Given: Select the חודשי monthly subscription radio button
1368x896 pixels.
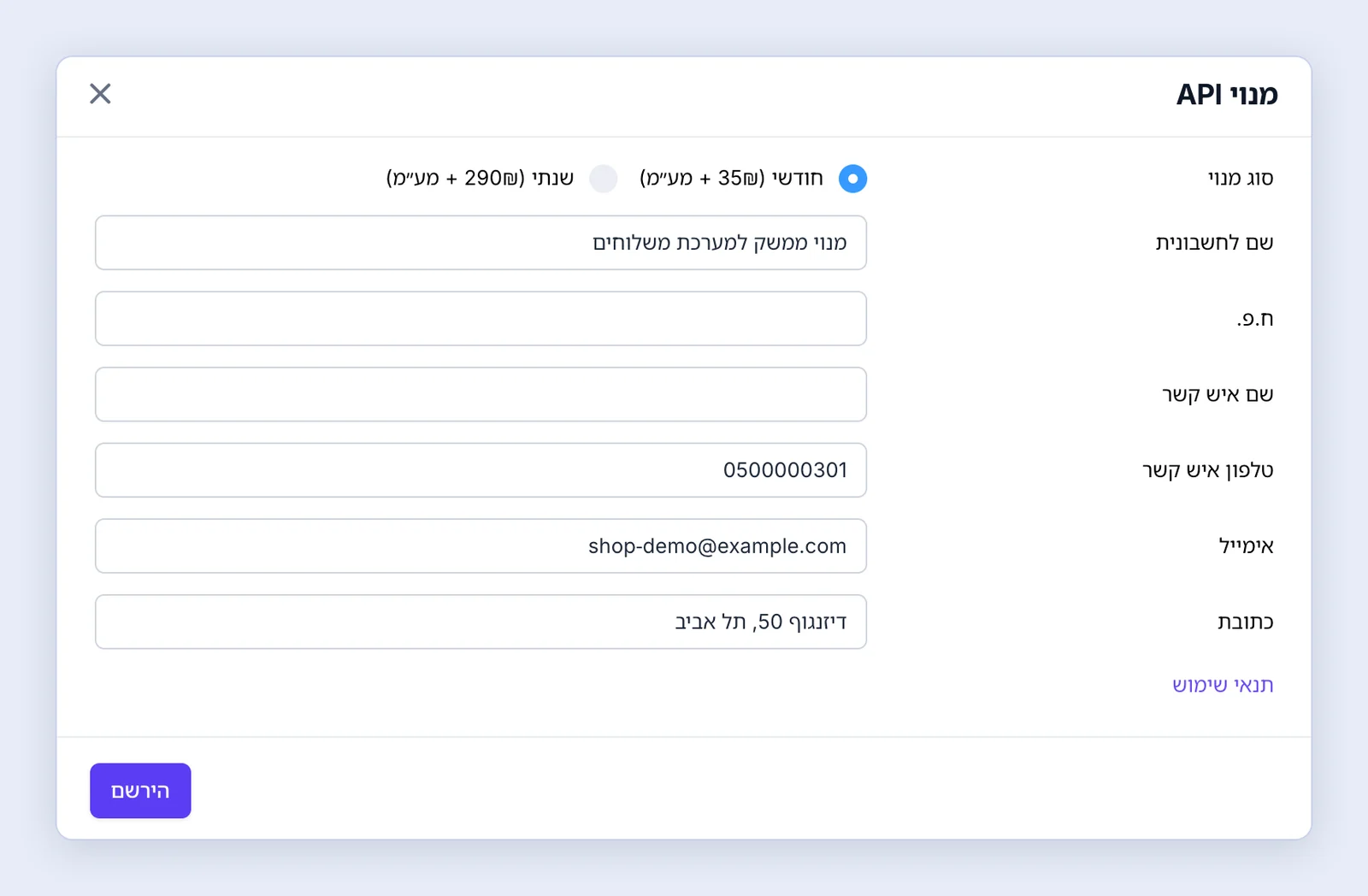Looking at the screenshot, I should point(852,178).
